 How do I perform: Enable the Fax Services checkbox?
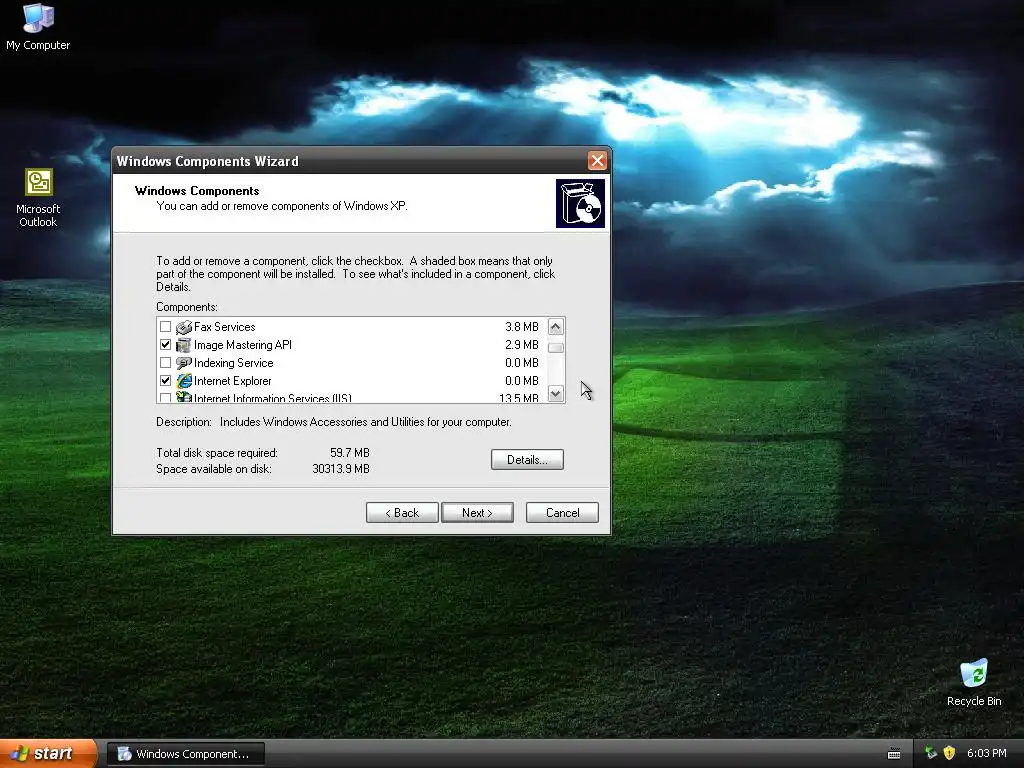(166, 327)
